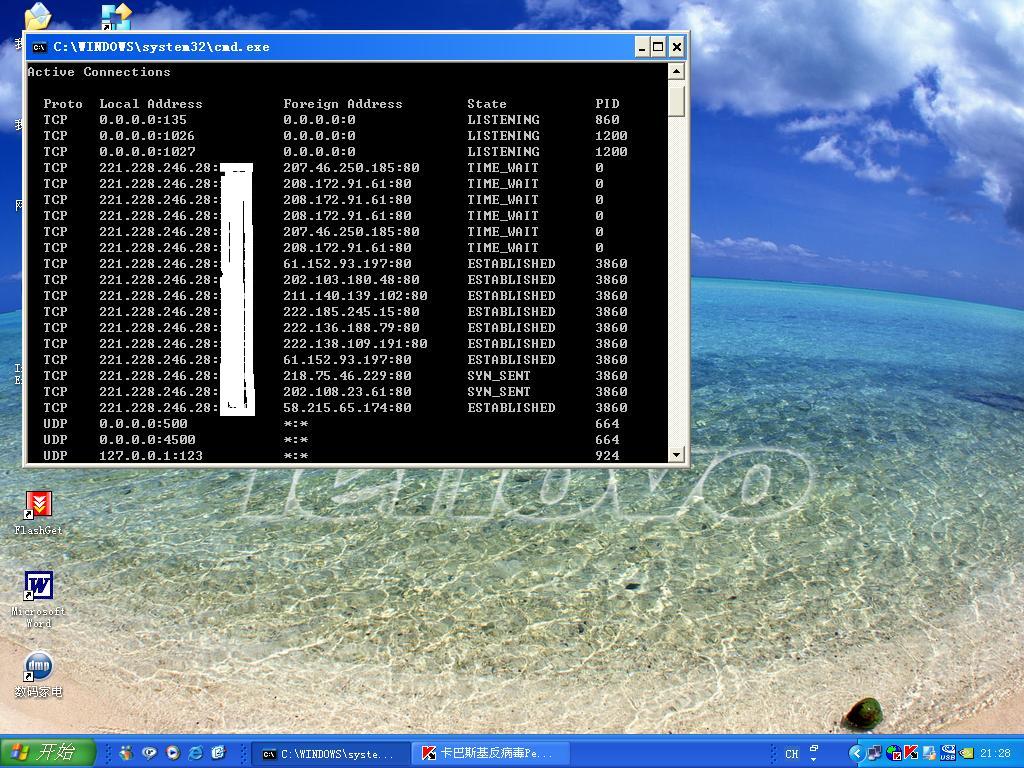The image size is (1024, 768).
Task: Click foreign address 202.108.23.61:80
Action: tap(347, 392)
